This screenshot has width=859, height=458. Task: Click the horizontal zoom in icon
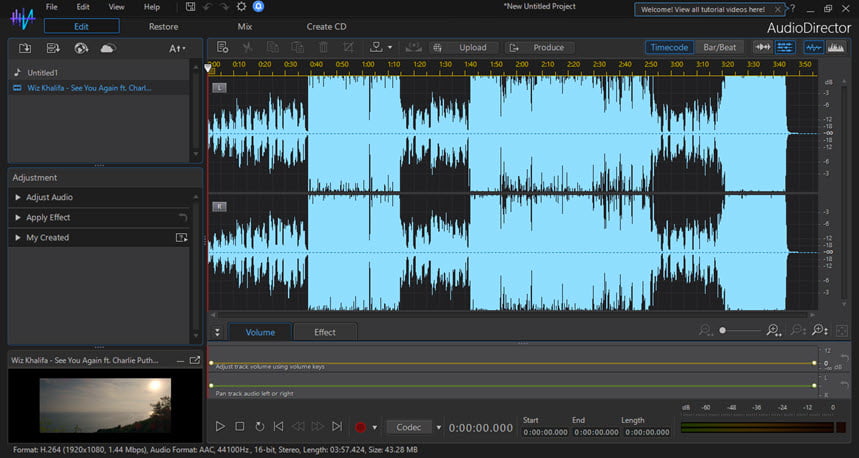(x=774, y=330)
